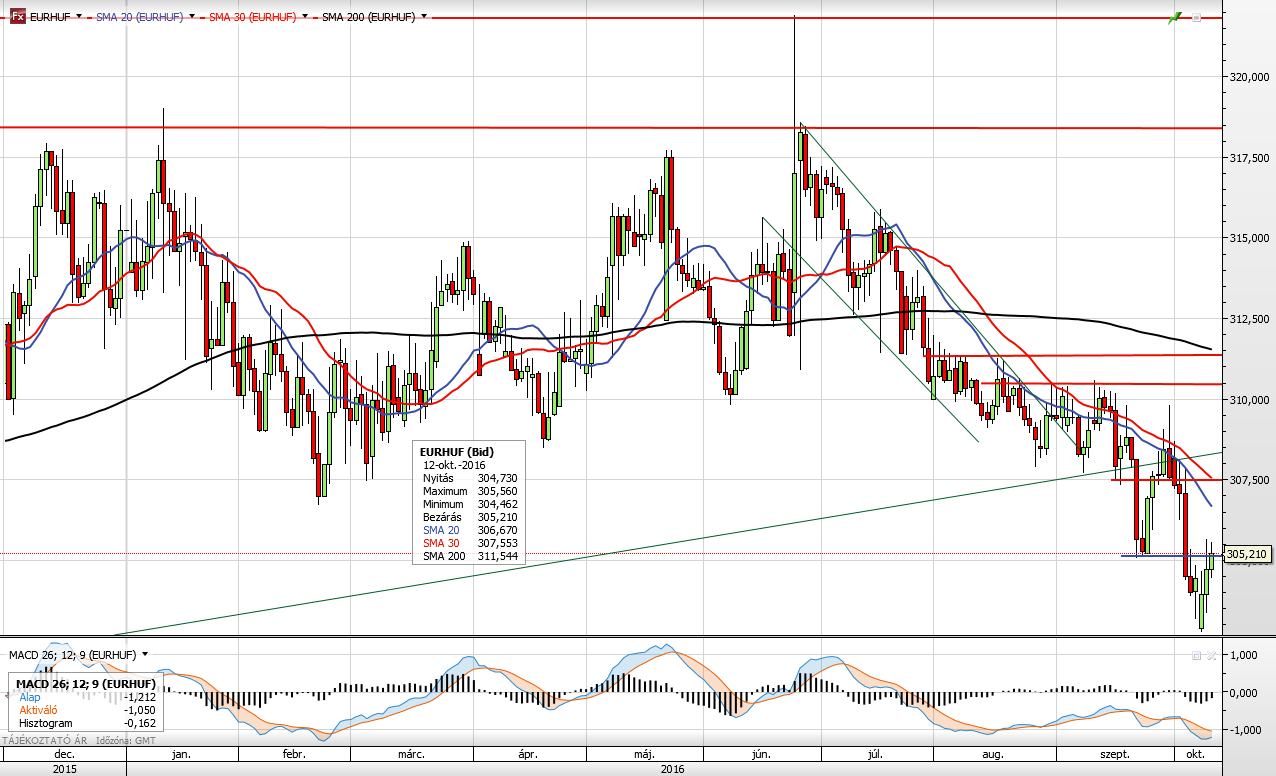Open the SMA 30 (EURHUF) dropdown arrow
The image size is (1276, 776).
(304, 17)
